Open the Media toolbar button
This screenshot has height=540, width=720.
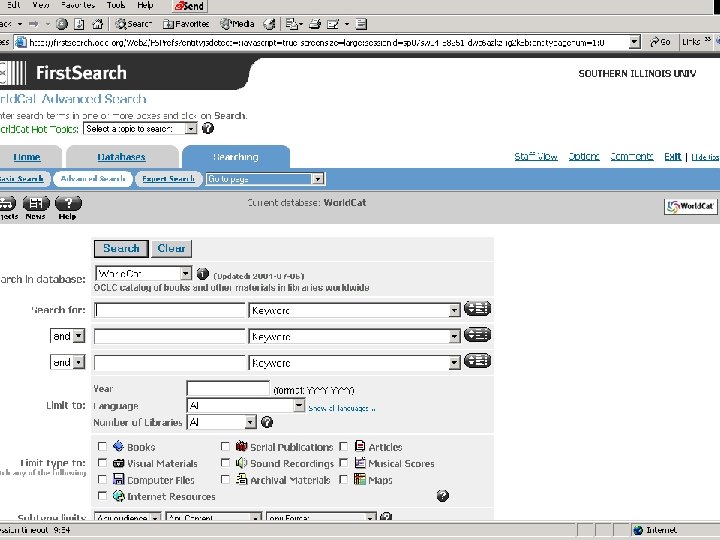point(237,24)
